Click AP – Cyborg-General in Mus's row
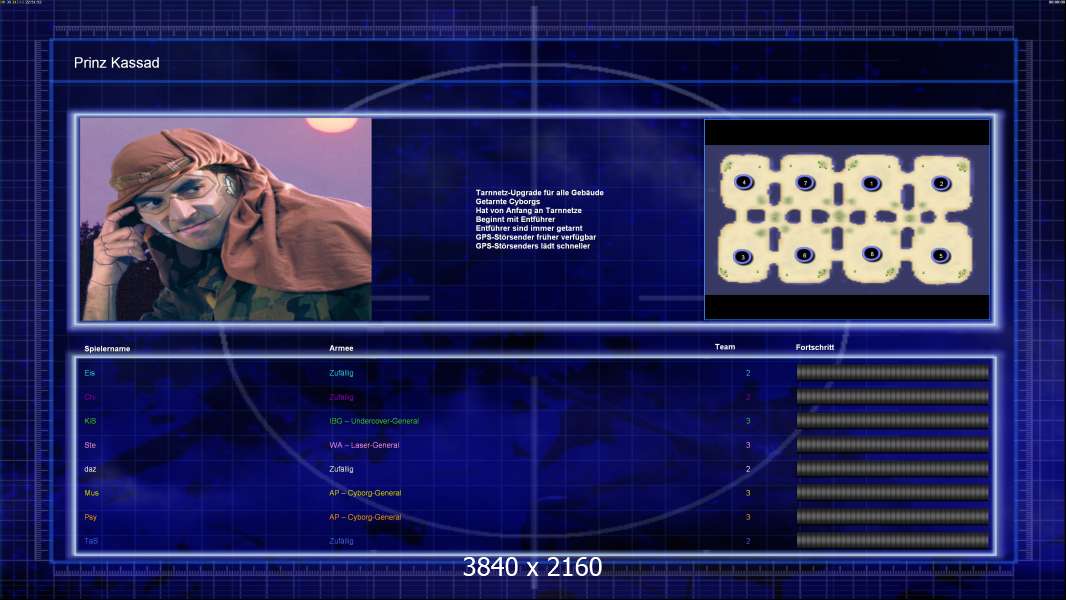The height and width of the screenshot is (600, 1066). click(365, 493)
